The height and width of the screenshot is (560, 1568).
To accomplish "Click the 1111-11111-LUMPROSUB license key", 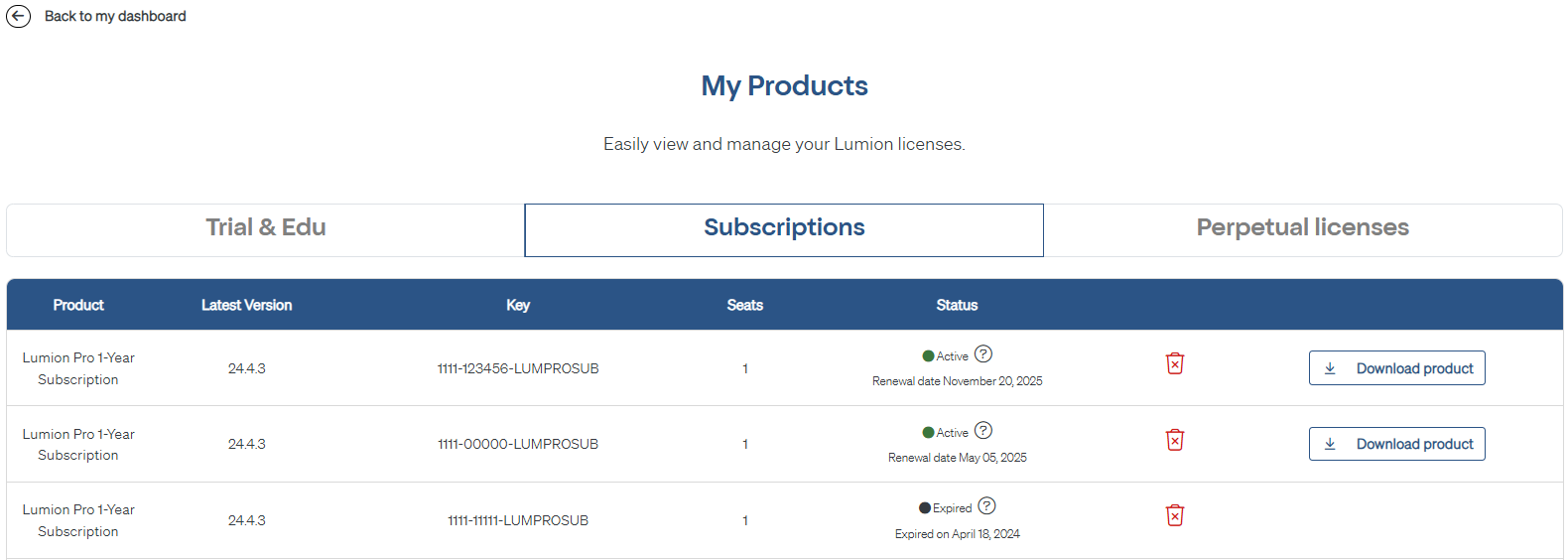I will [x=518, y=520].
